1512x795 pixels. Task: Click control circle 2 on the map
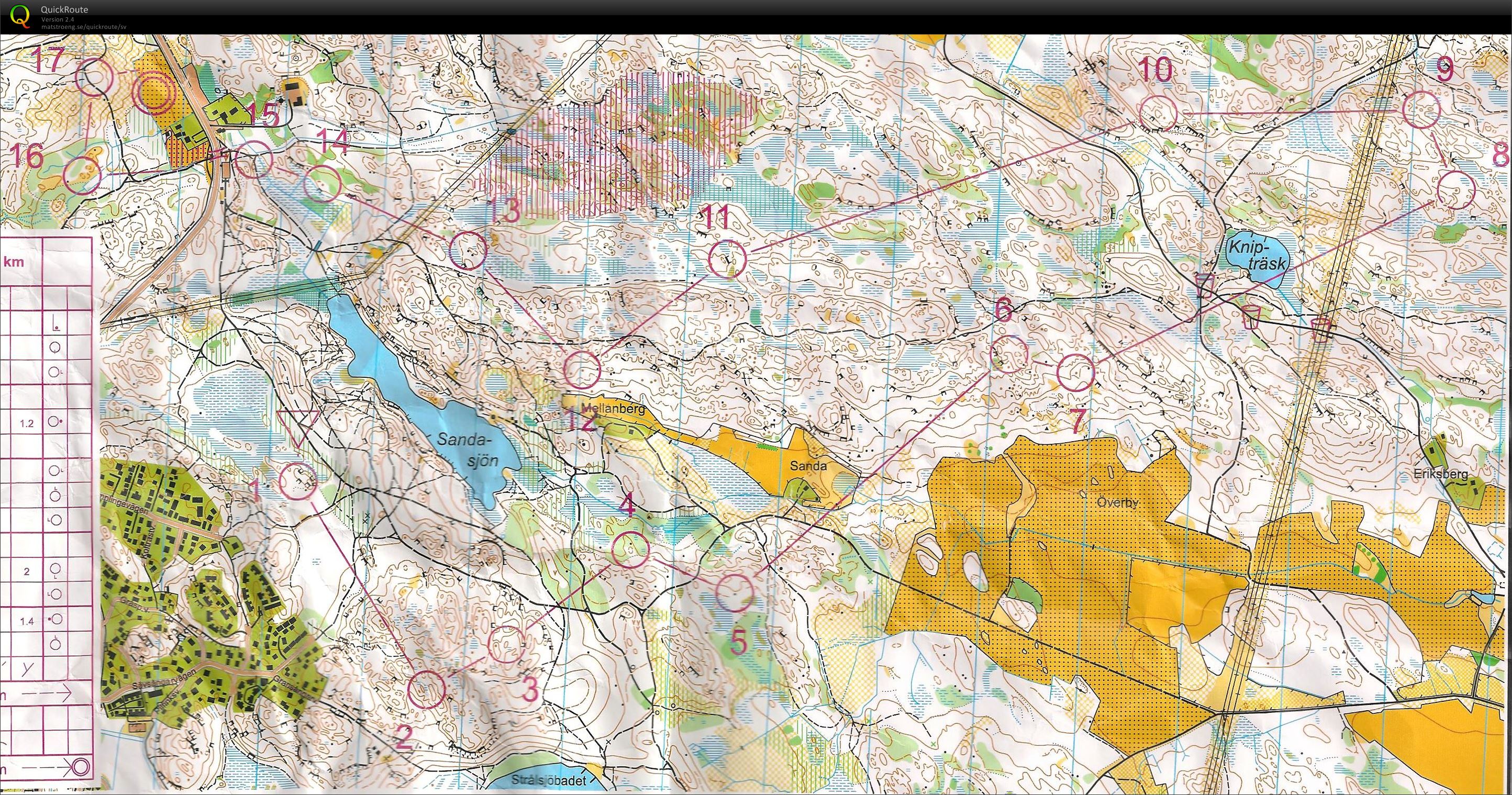427,689
